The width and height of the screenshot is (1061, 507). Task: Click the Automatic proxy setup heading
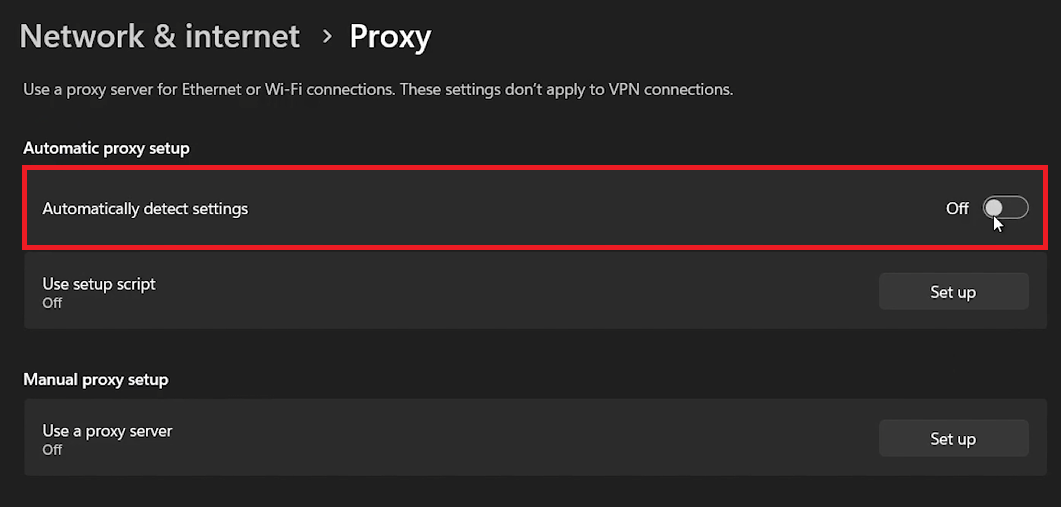106,148
